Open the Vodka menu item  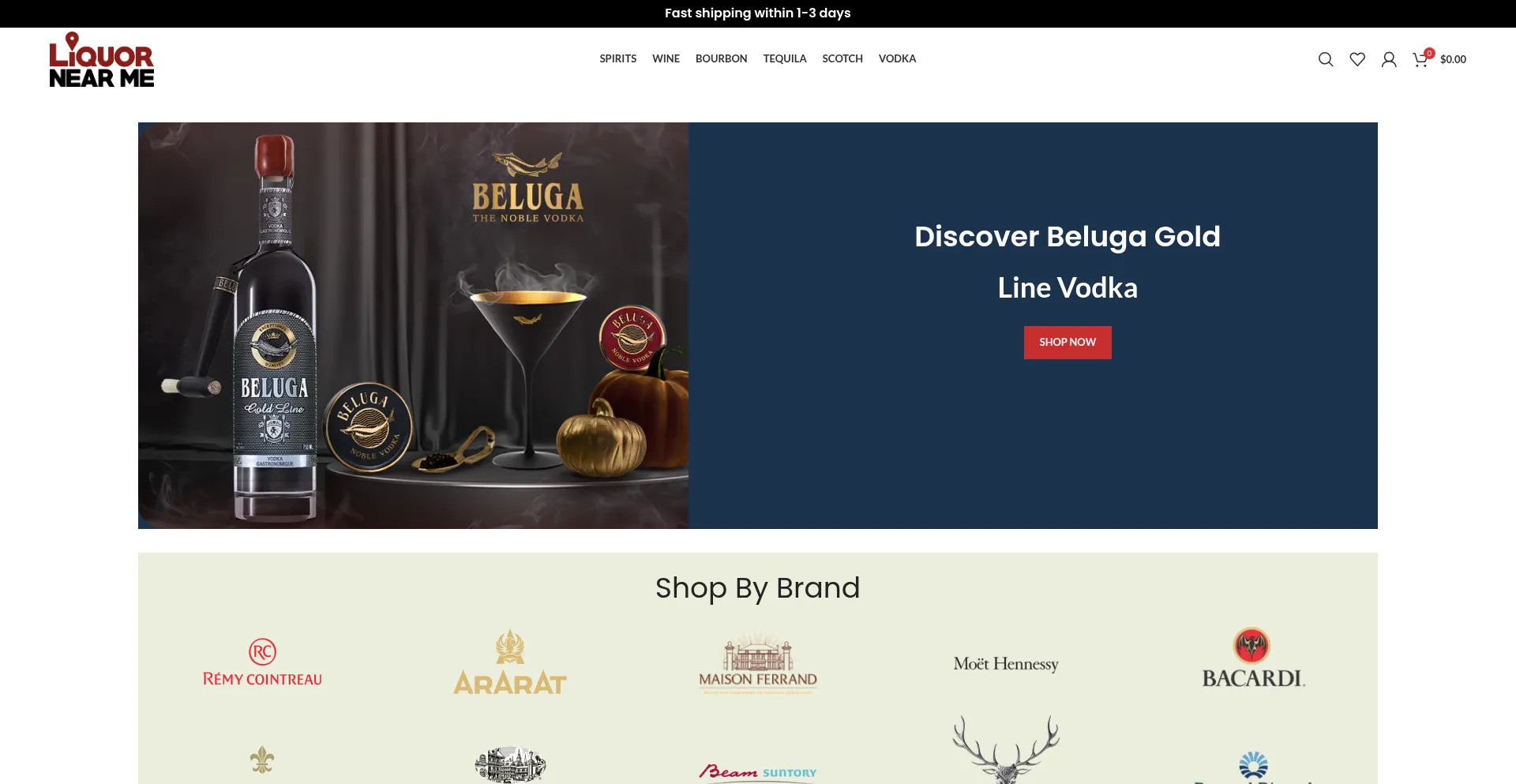[x=897, y=59]
